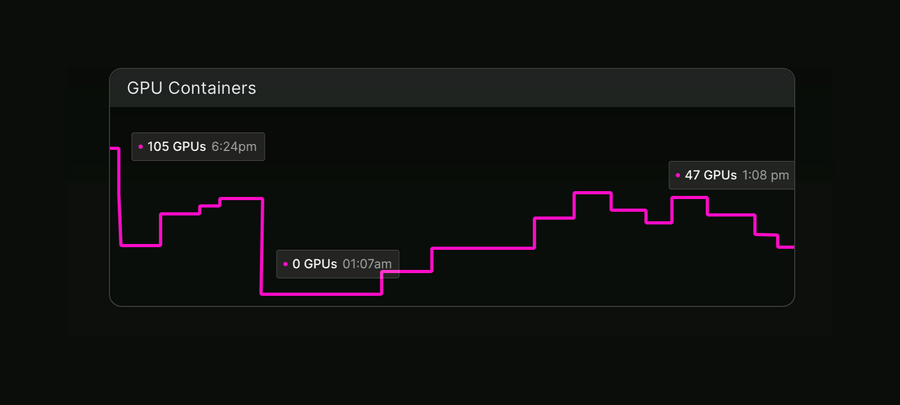This screenshot has width=900, height=405.
Task: Click the 1:08 pm timestamp
Action: 765,175
